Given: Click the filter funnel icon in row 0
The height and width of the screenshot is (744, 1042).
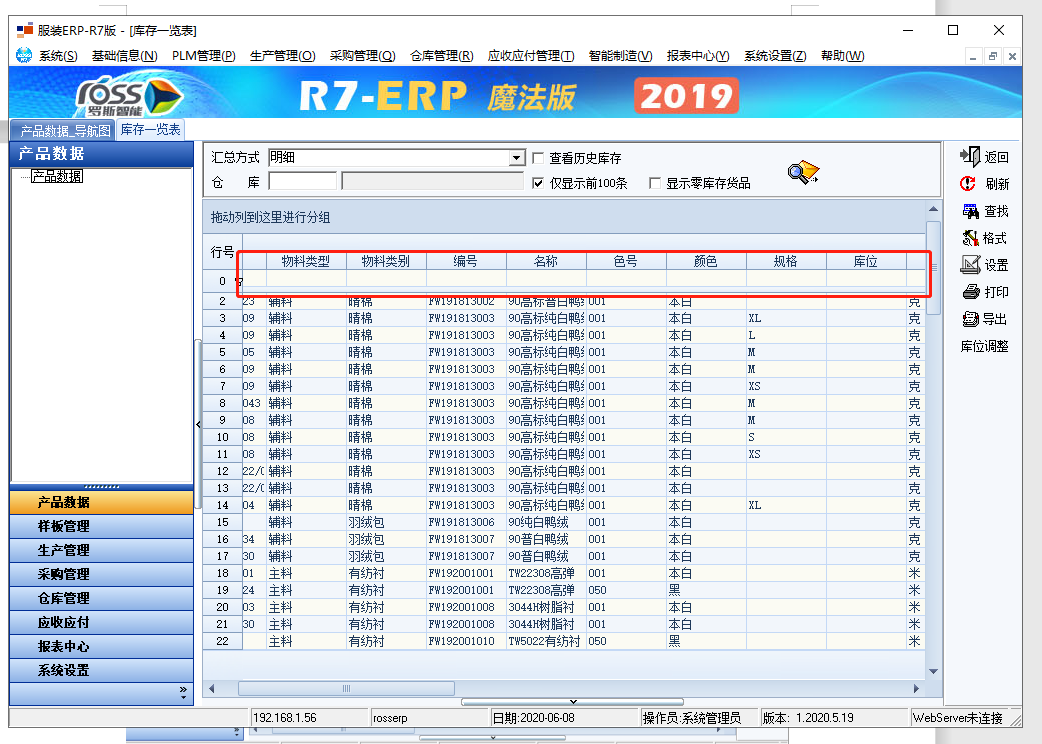Looking at the screenshot, I should tap(239, 281).
